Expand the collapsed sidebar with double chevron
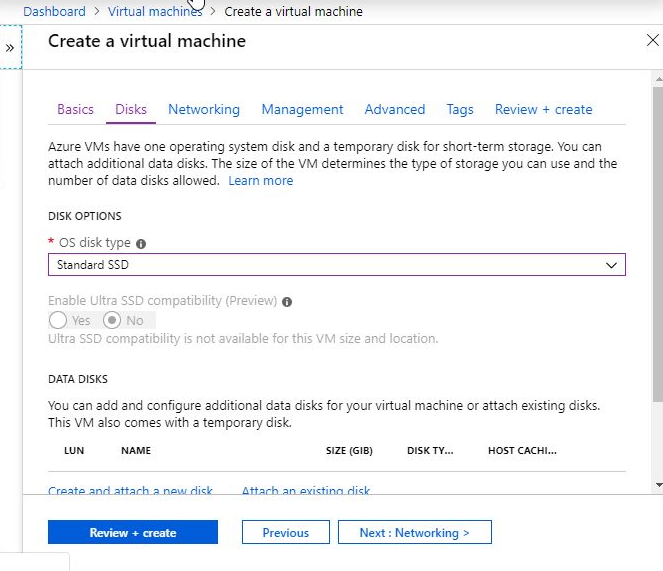Viewport: 663px width, 571px height. pos(10,48)
